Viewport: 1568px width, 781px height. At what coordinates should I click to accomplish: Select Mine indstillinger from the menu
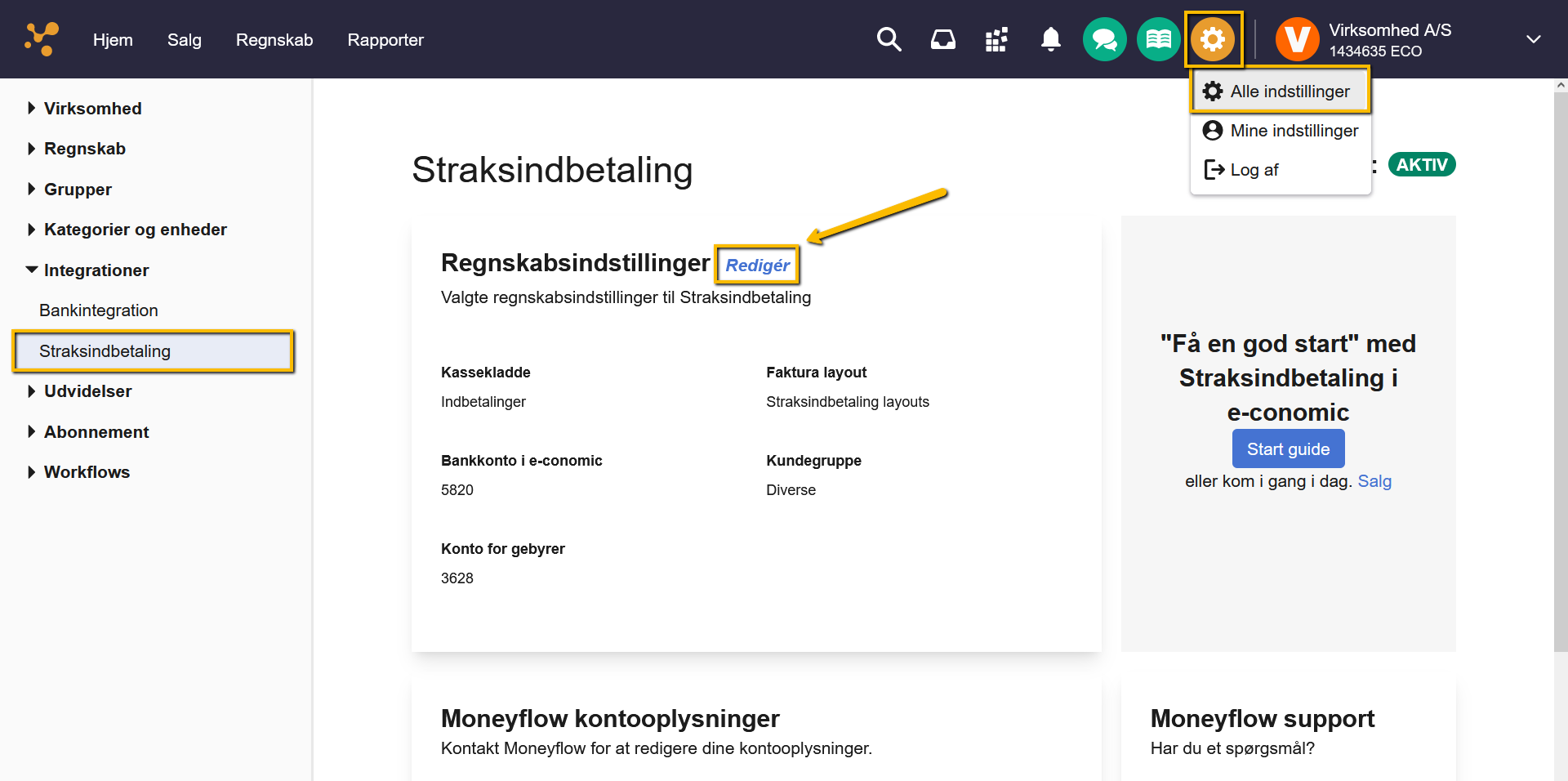coord(1280,131)
